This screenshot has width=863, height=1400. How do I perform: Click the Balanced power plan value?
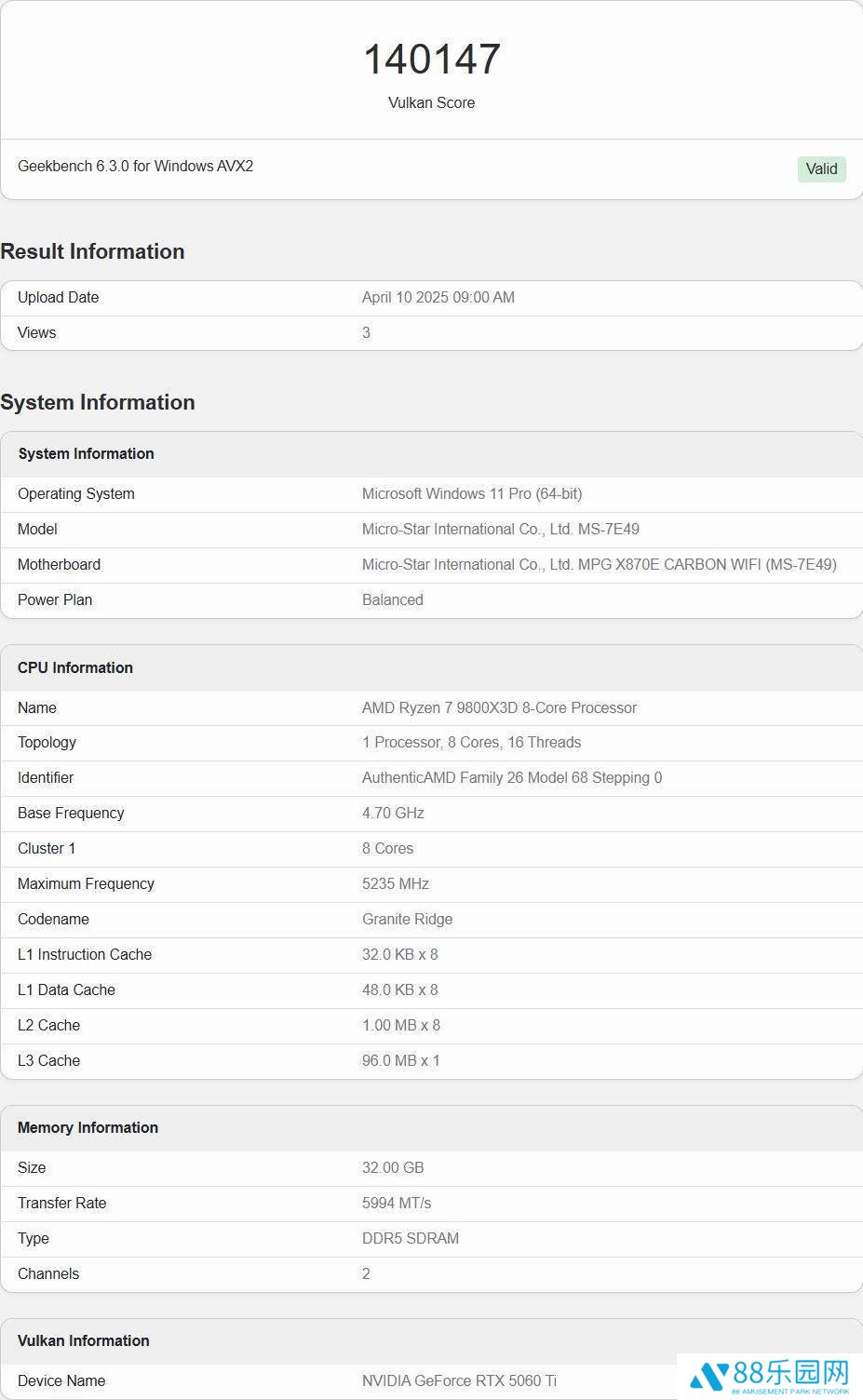click(392, 600)
